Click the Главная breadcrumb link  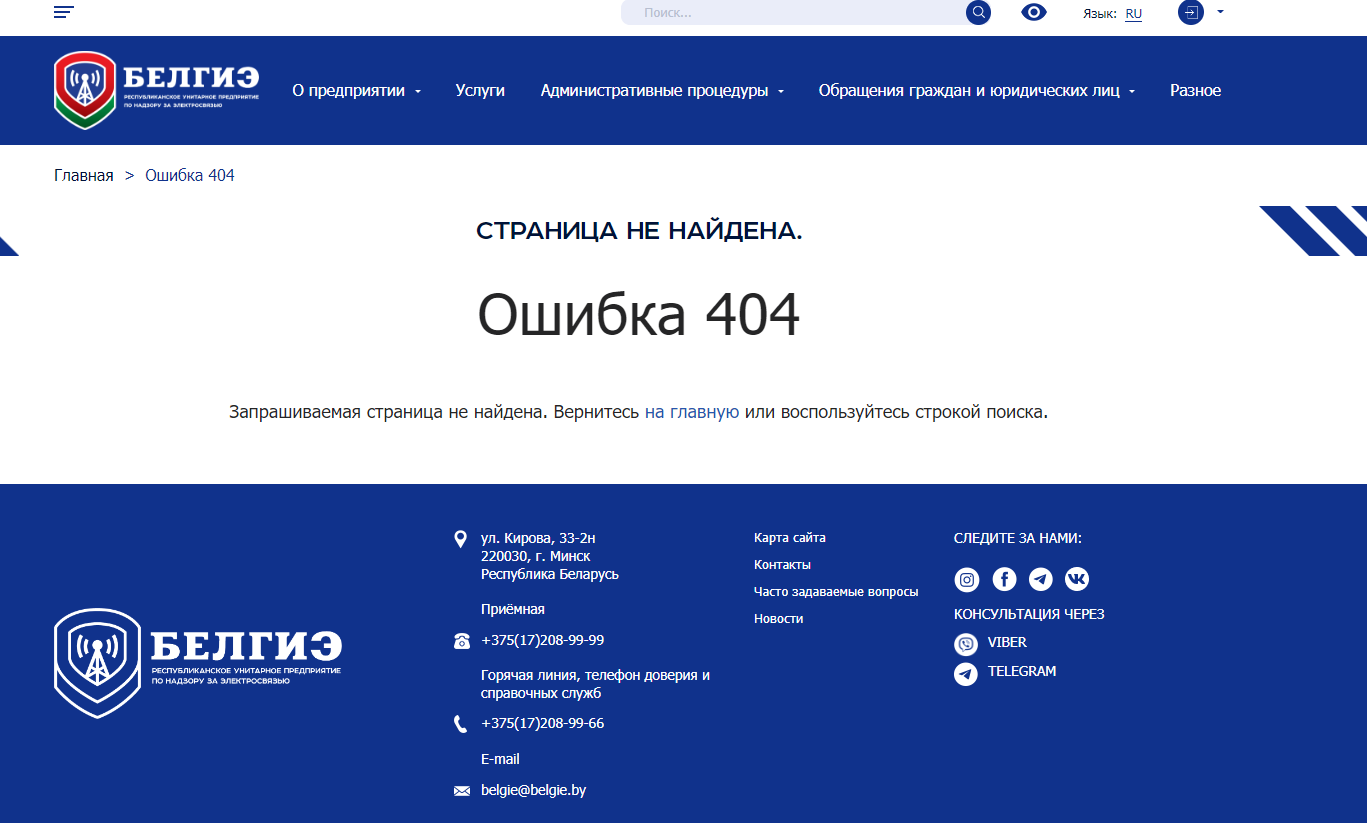tap(84, 176)
